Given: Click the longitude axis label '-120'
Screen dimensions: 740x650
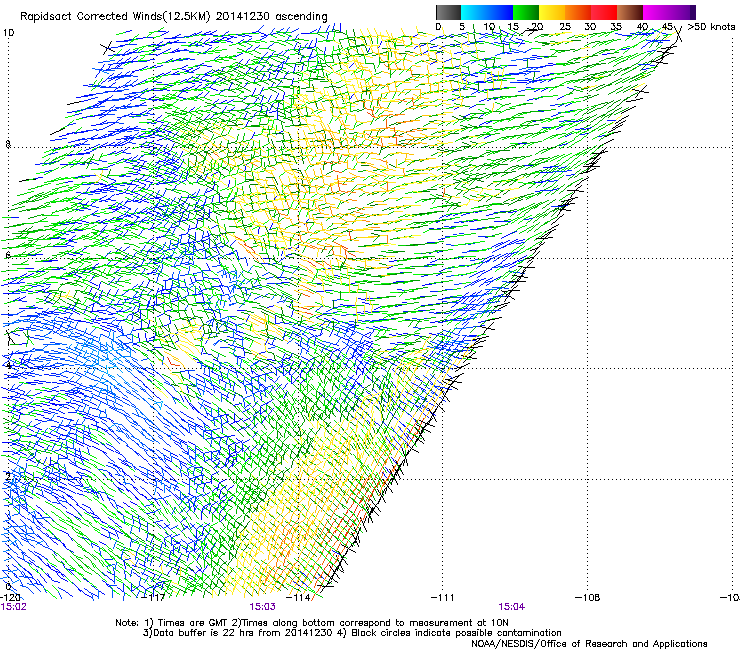Looking at the screenshot, I should (x=11, y=598).
